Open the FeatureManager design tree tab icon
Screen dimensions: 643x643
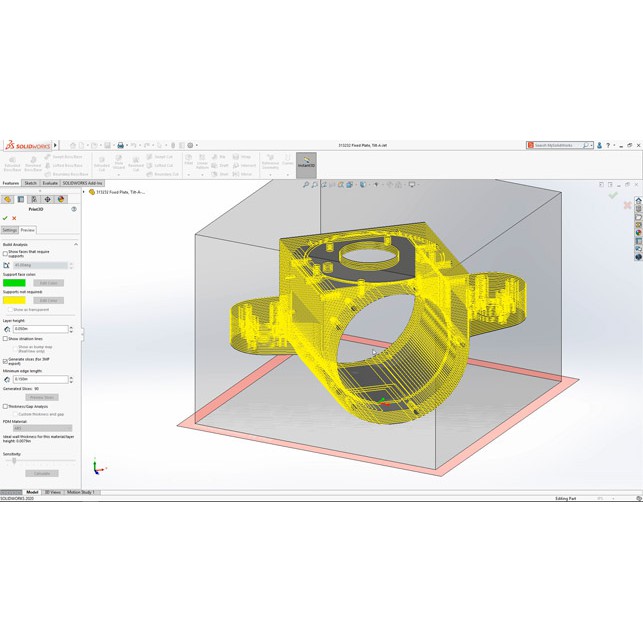click(x=8, y=199)
